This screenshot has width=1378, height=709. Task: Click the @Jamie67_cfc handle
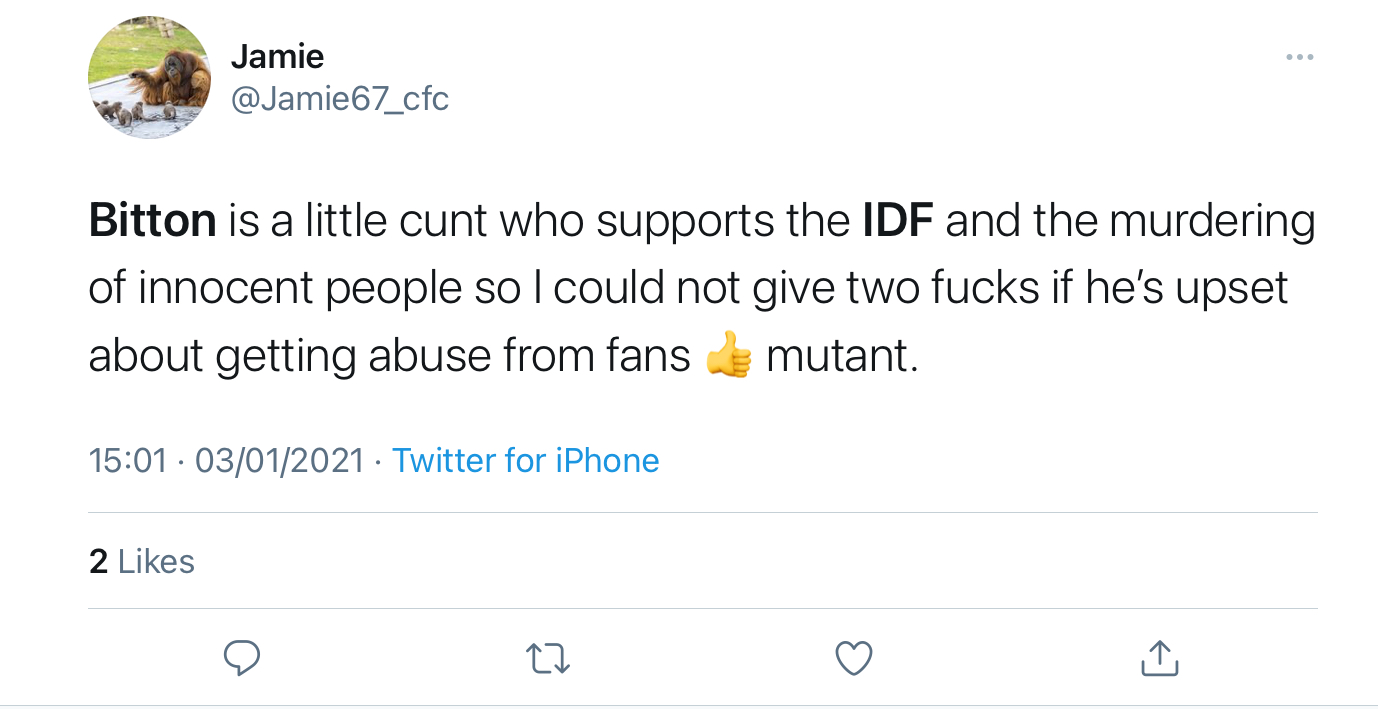[x=339, y=99]
